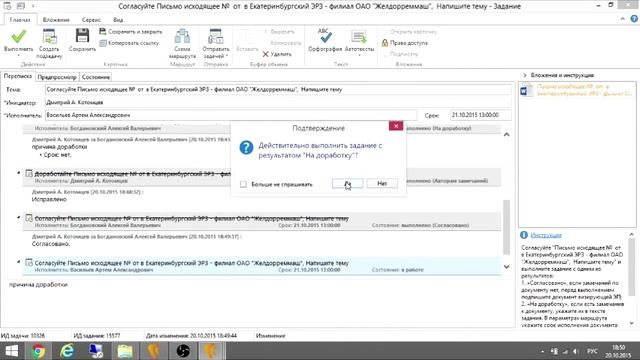This screenshot has width=640, height=360.
Task: Click the volume icon in system tray
Action: [x=576, y=351]
